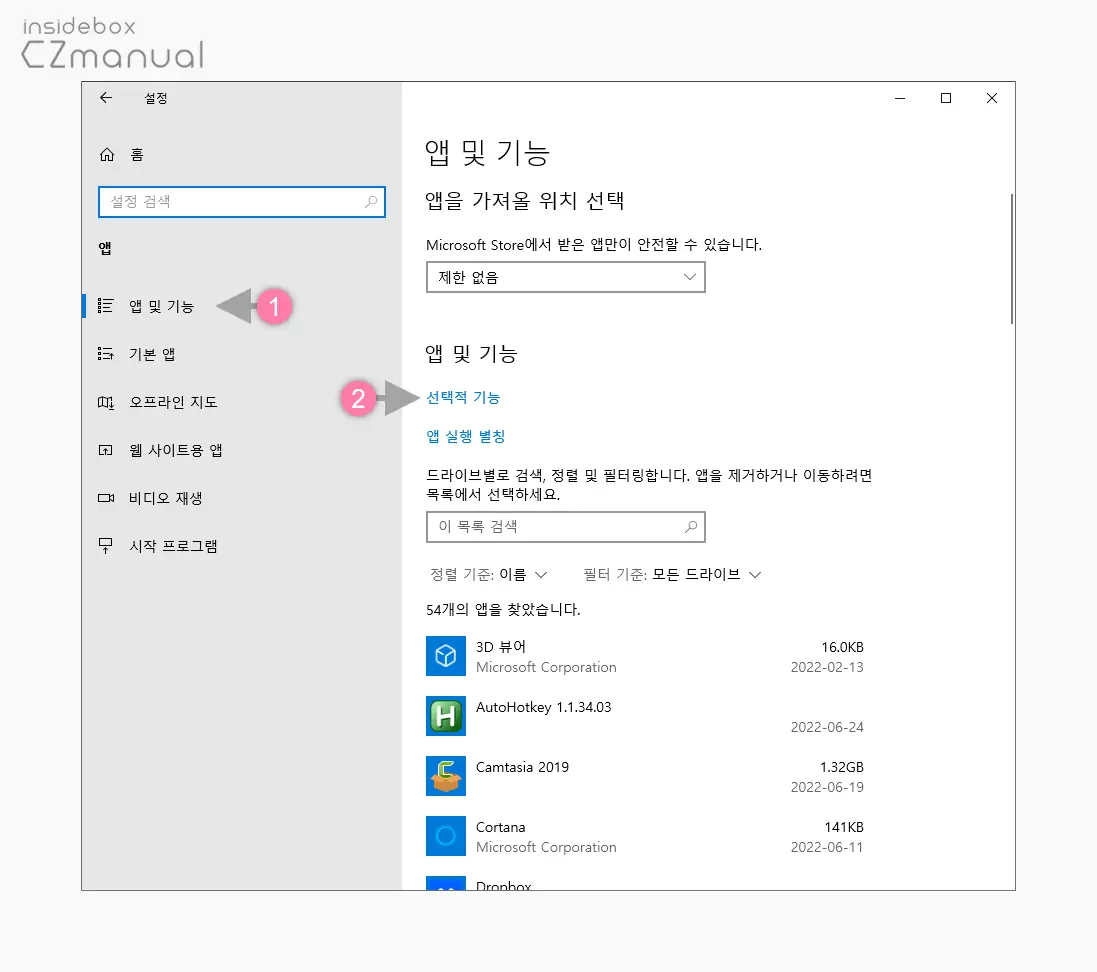Go back with the arrow icon

tap(106, 98)
